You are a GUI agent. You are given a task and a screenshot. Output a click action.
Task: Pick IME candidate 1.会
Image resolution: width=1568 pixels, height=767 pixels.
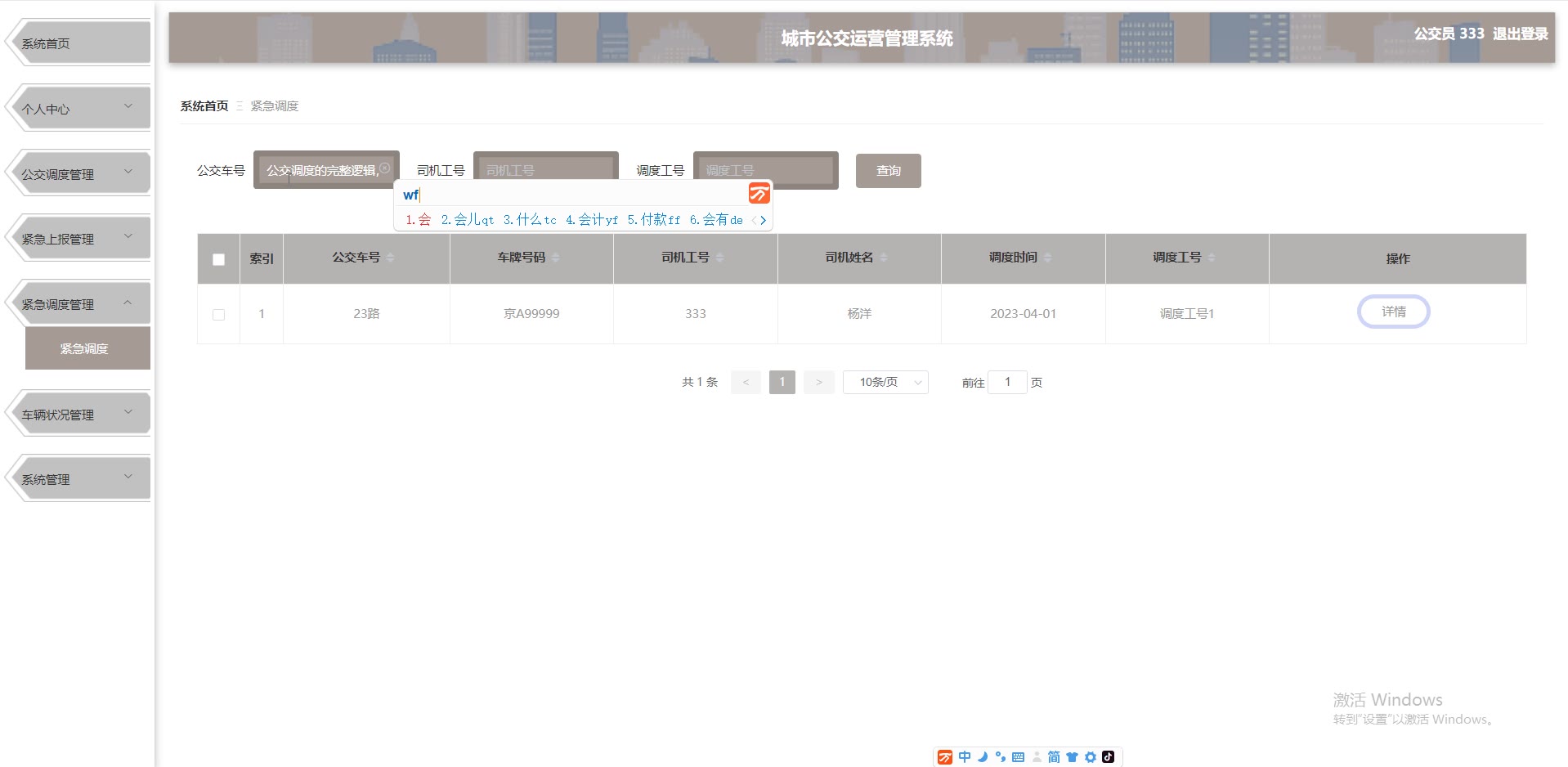(x=419, y=220)
